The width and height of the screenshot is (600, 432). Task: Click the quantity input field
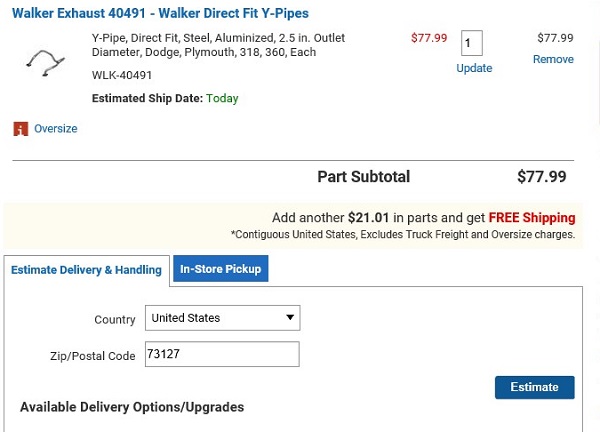click(472, 43)
